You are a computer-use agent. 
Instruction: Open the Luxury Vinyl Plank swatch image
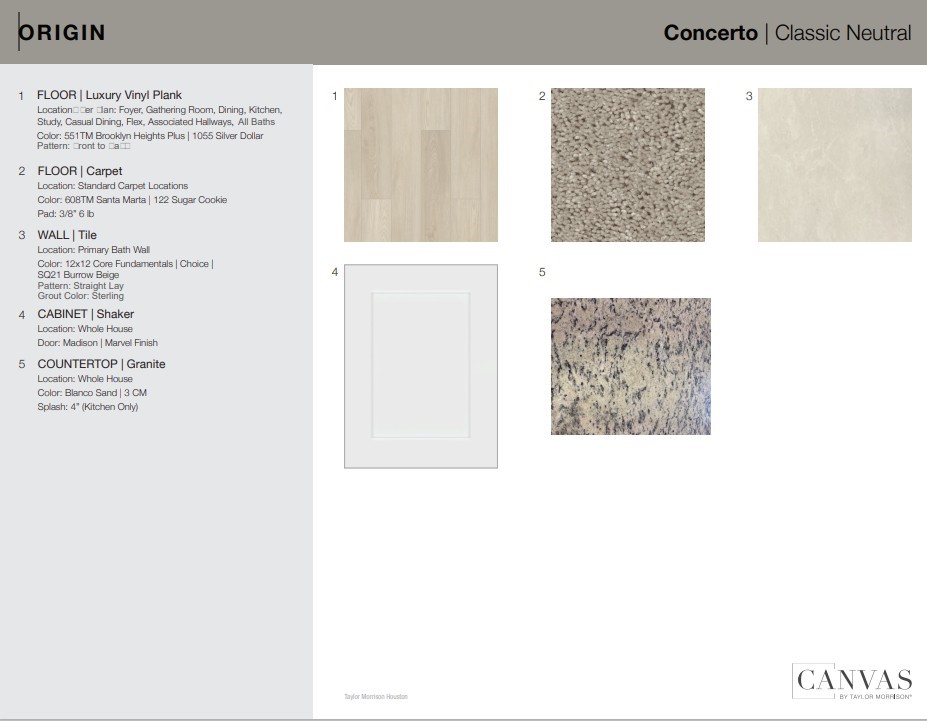[420, 164]
